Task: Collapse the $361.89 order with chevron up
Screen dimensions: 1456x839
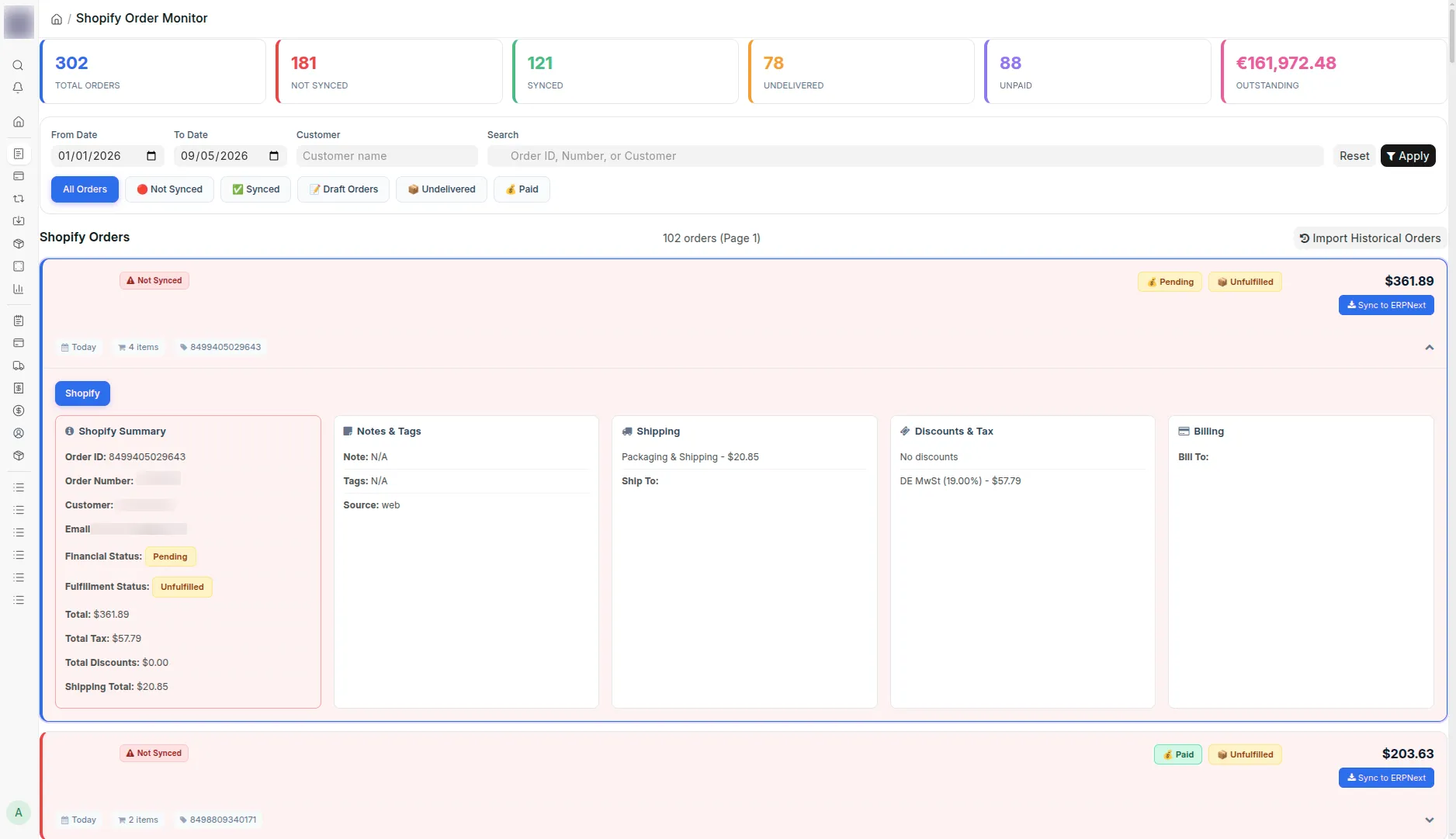Action: tap(1429, 348)
